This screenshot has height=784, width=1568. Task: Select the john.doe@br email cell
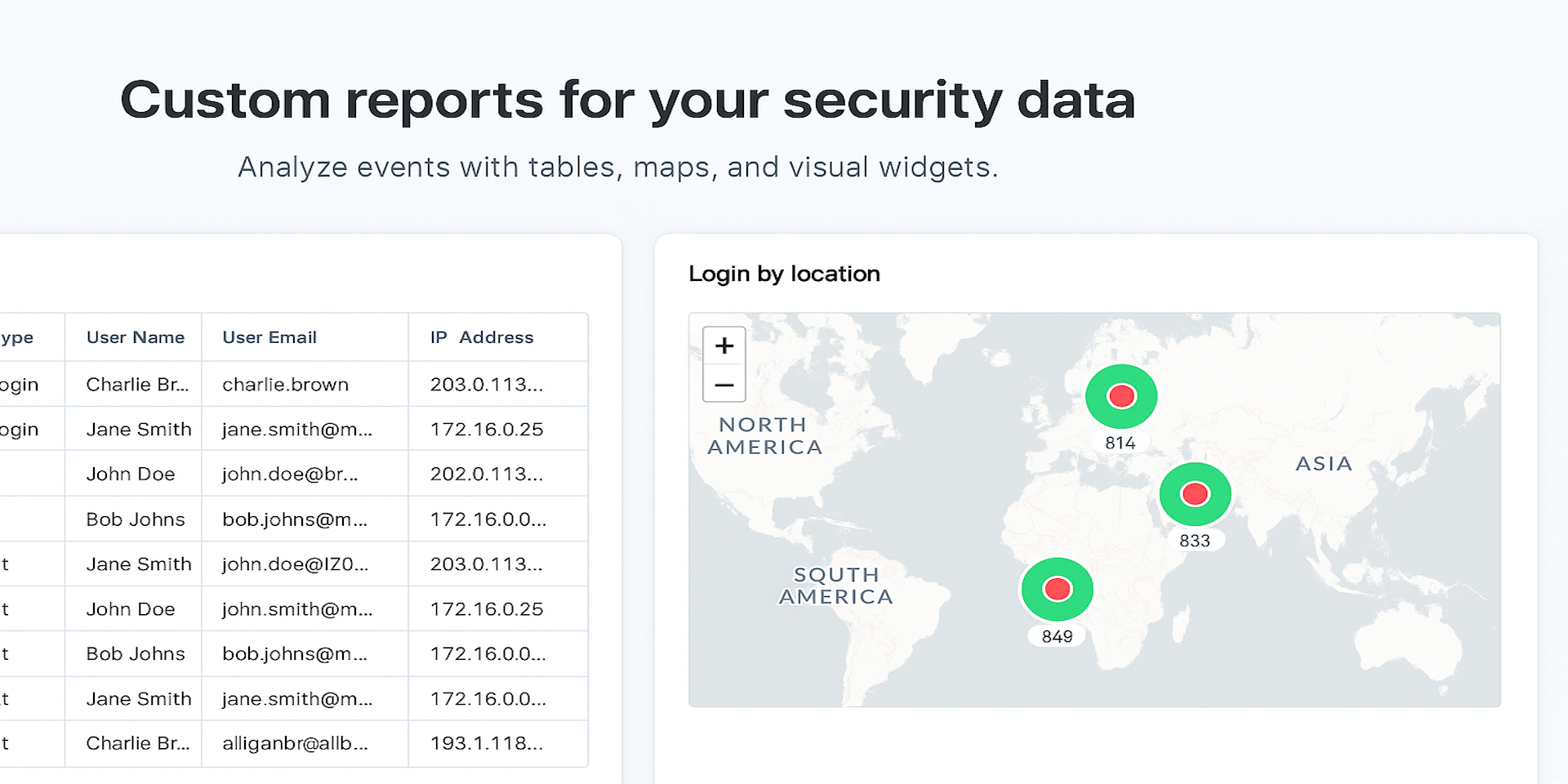click(x=290, y=474)
